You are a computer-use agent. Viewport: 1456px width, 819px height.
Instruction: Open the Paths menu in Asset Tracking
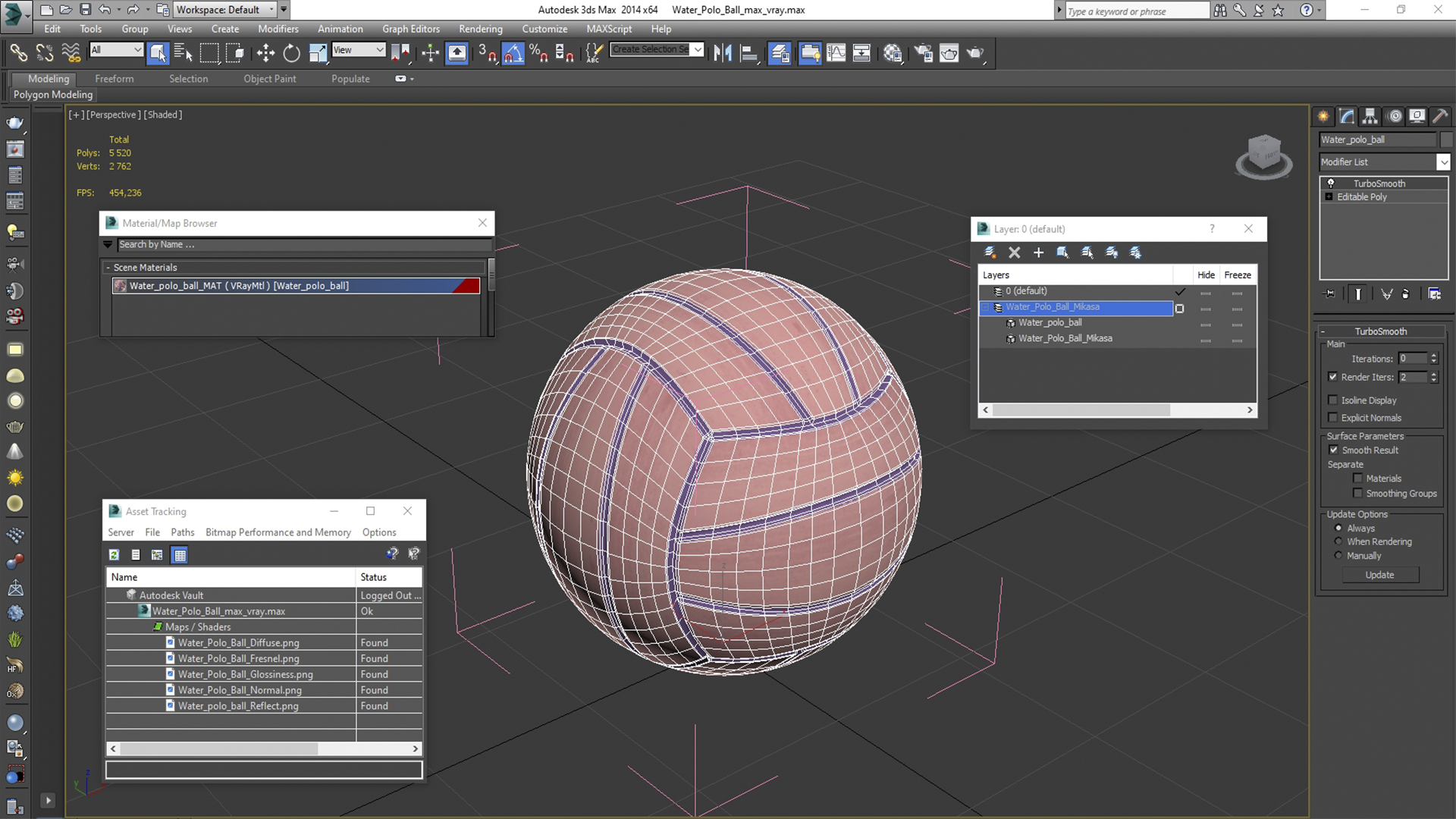point(182,532)
